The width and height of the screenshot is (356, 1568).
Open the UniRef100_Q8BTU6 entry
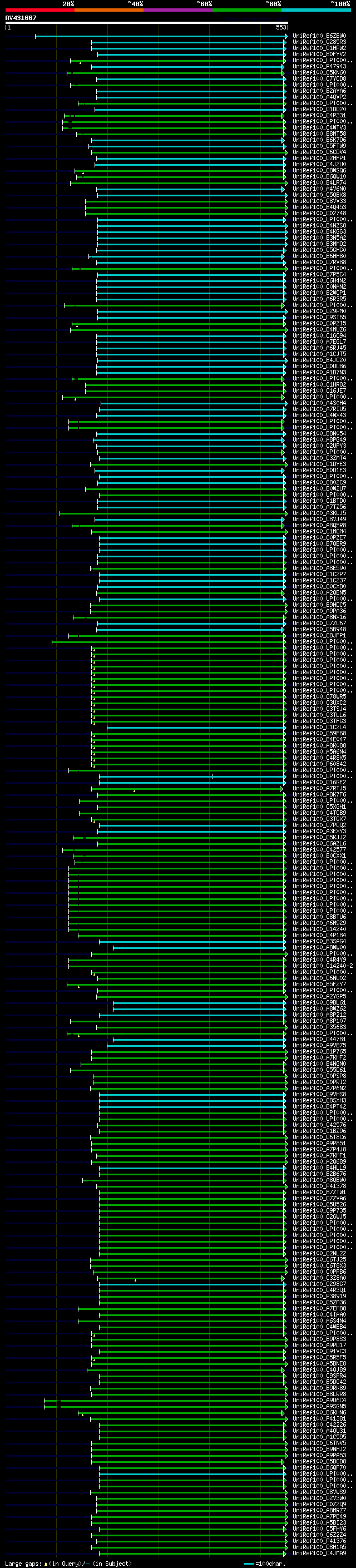click(x=319, y=917)
